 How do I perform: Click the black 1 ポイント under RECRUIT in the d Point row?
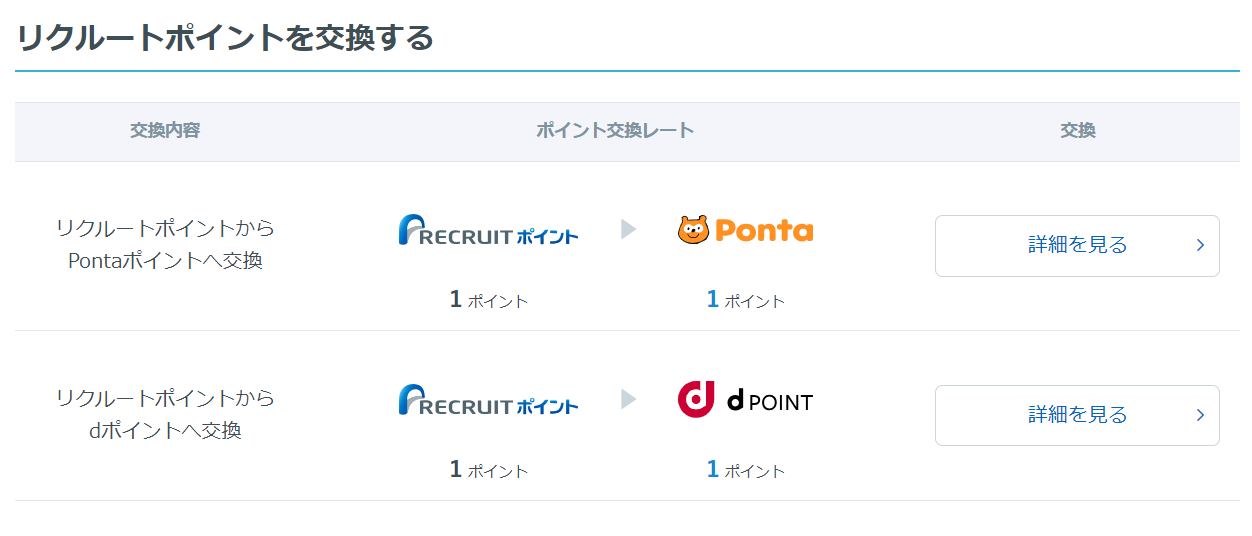[488, 470]
